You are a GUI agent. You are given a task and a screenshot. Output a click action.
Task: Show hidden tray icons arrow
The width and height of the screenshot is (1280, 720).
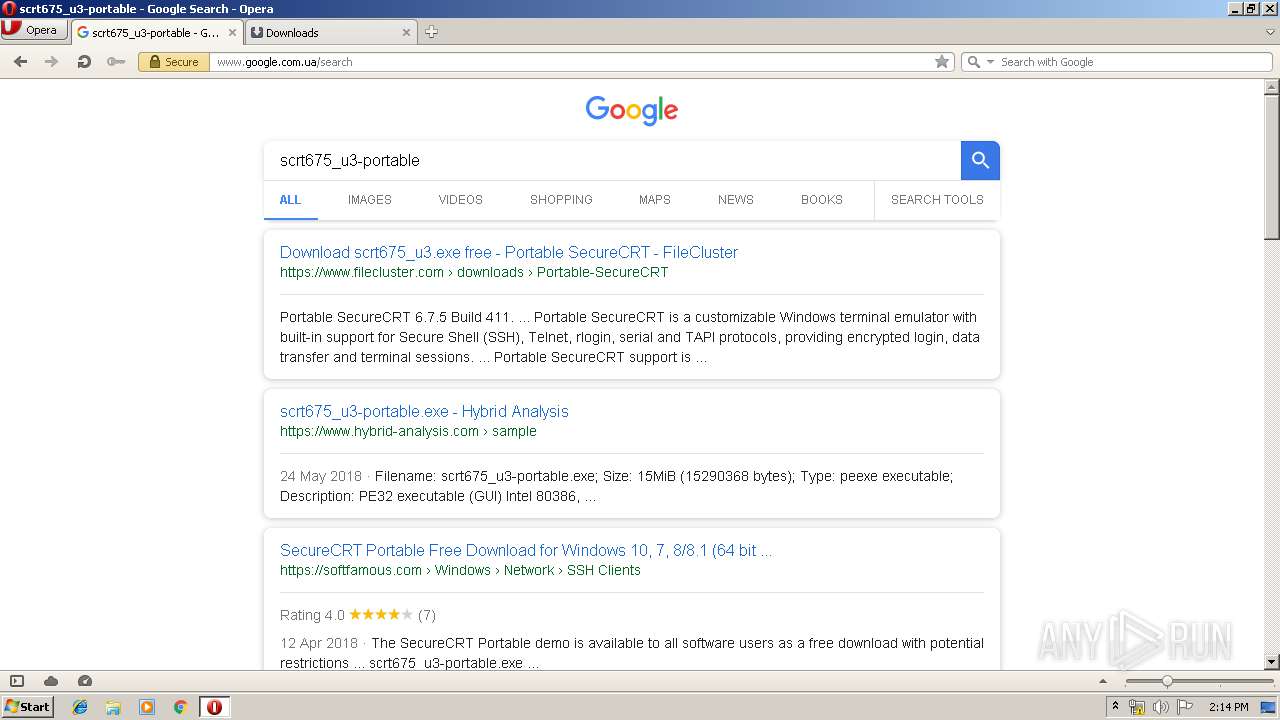(x=1115, y=707)
